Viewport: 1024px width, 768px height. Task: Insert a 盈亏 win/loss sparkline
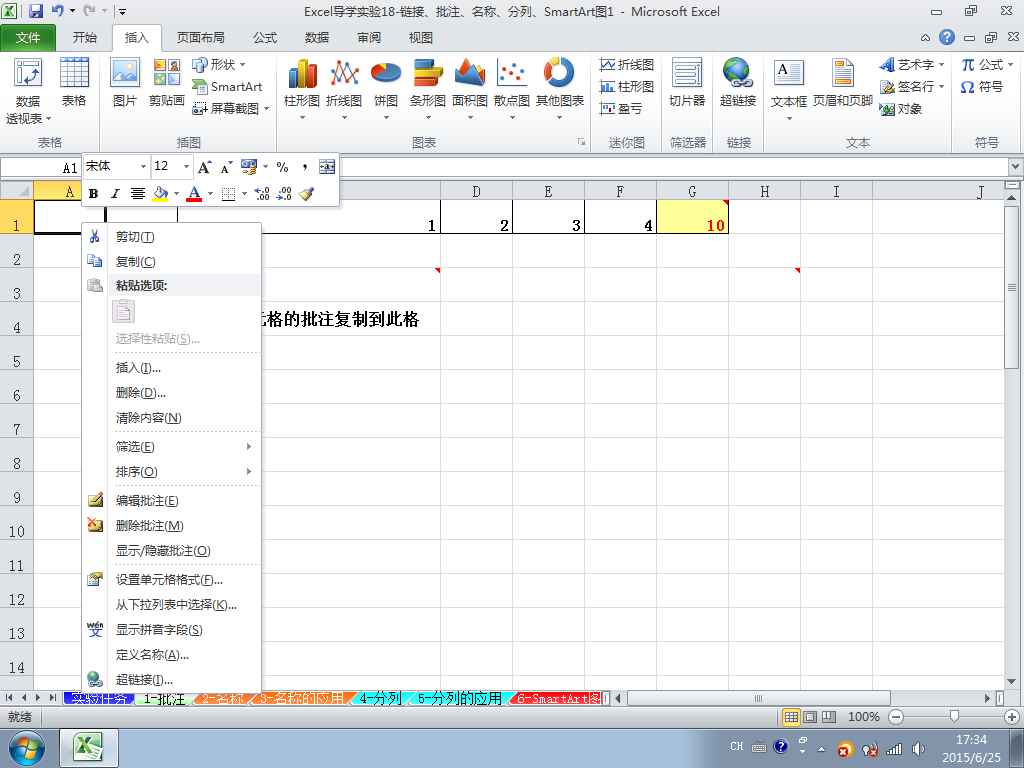click(x=621, y=108)
